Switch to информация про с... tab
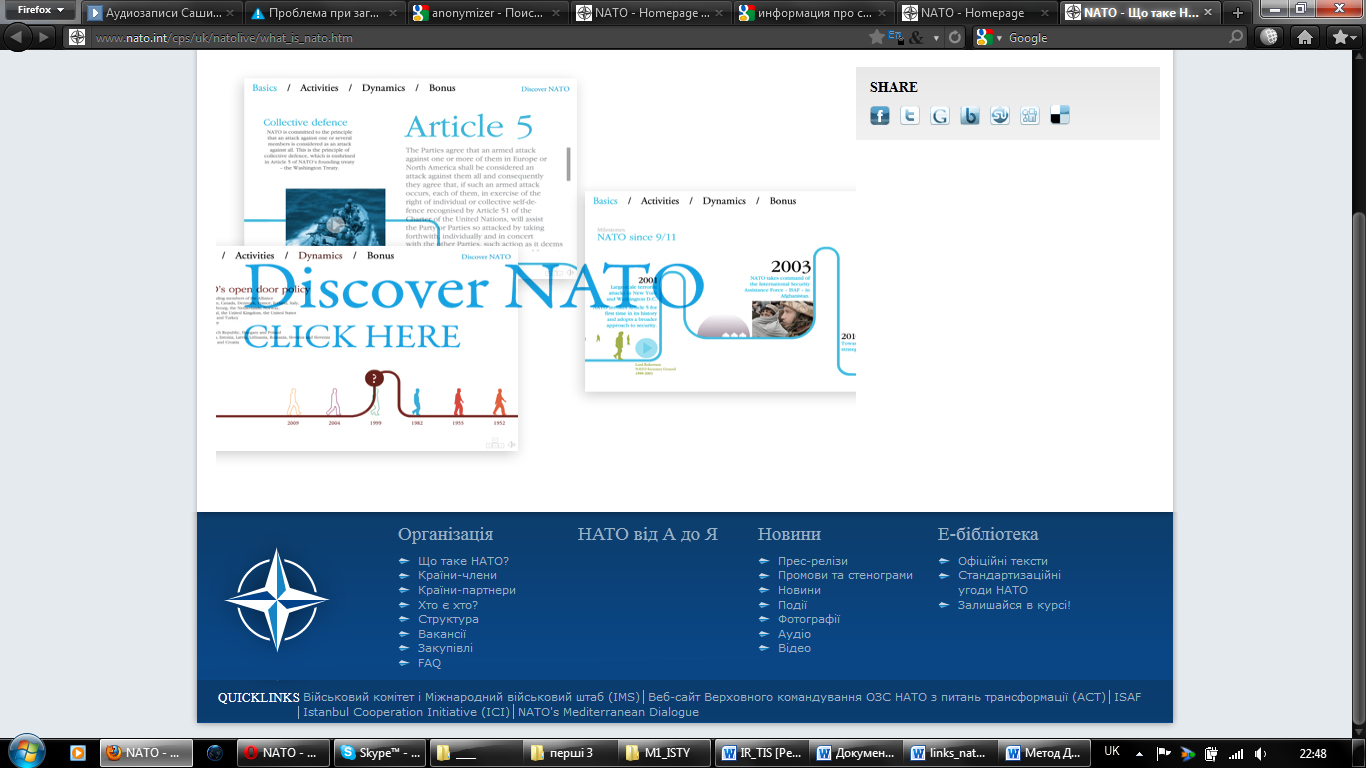 (813, 13)
